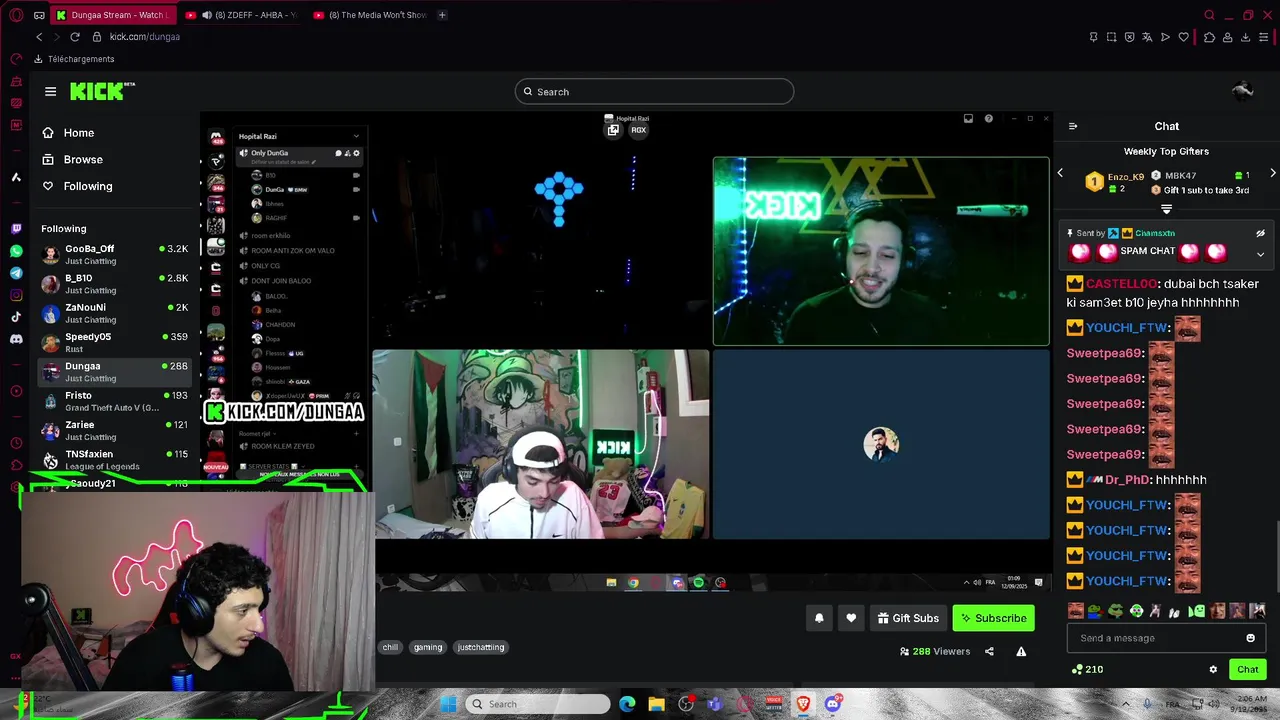Screen dimensions: 1280x720
Task: Select the justchatting tag
Action: pyautogui.click(x=481, y=647)
